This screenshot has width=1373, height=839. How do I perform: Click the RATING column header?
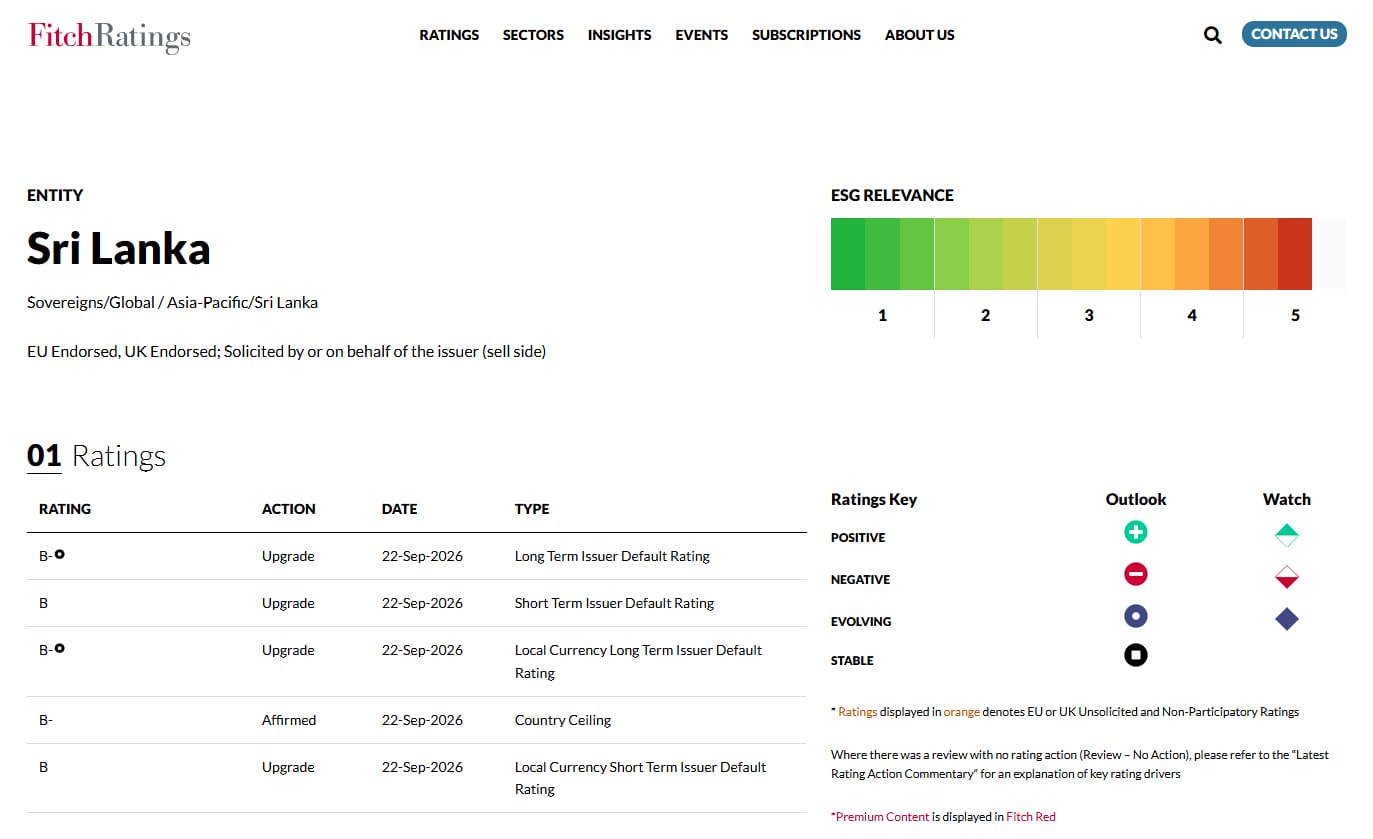(x=65, y=509)
